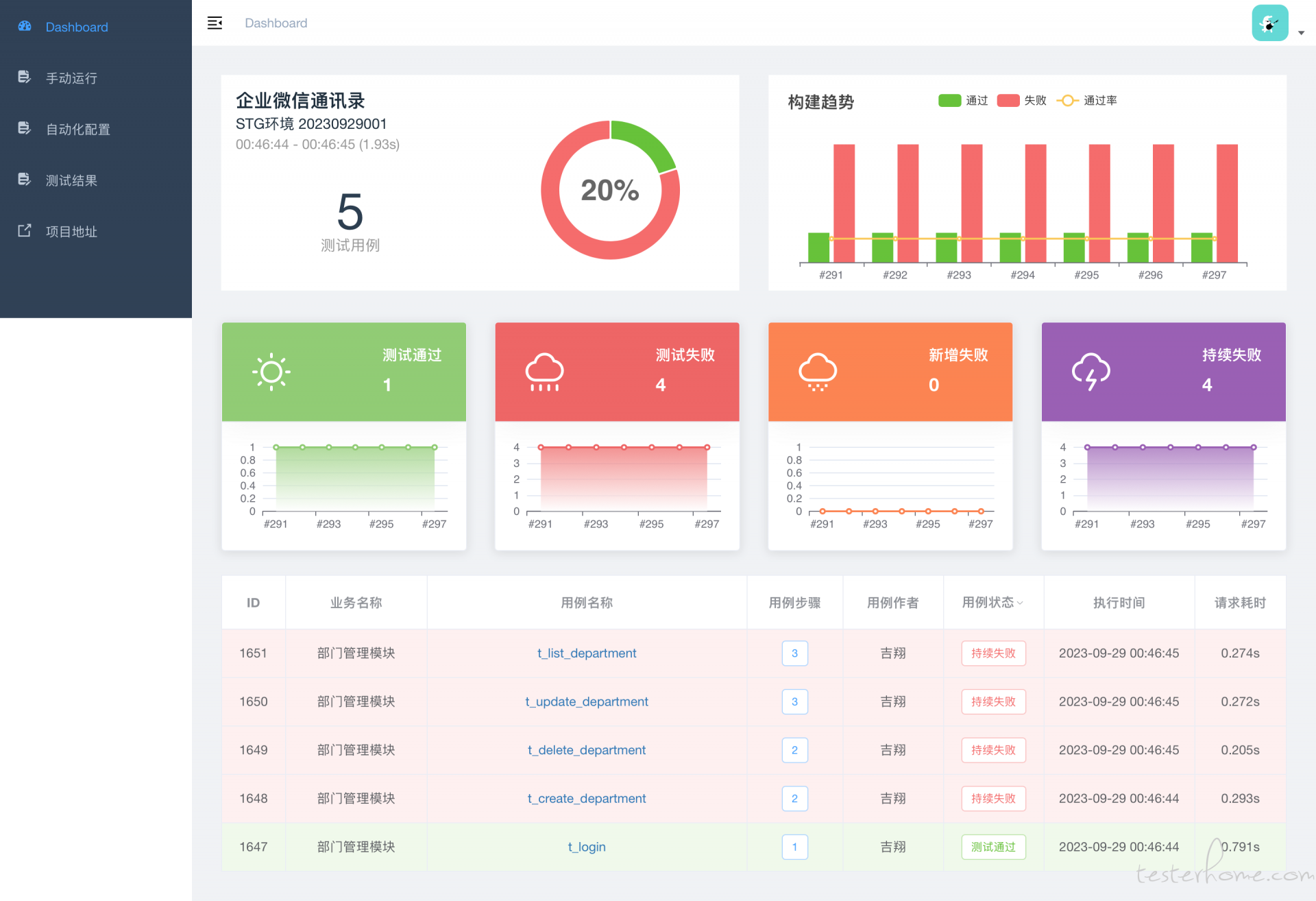Click the 用例步骤 column header
The width and height of the screenshot is (1316, 901).
[x=795, y=603]
